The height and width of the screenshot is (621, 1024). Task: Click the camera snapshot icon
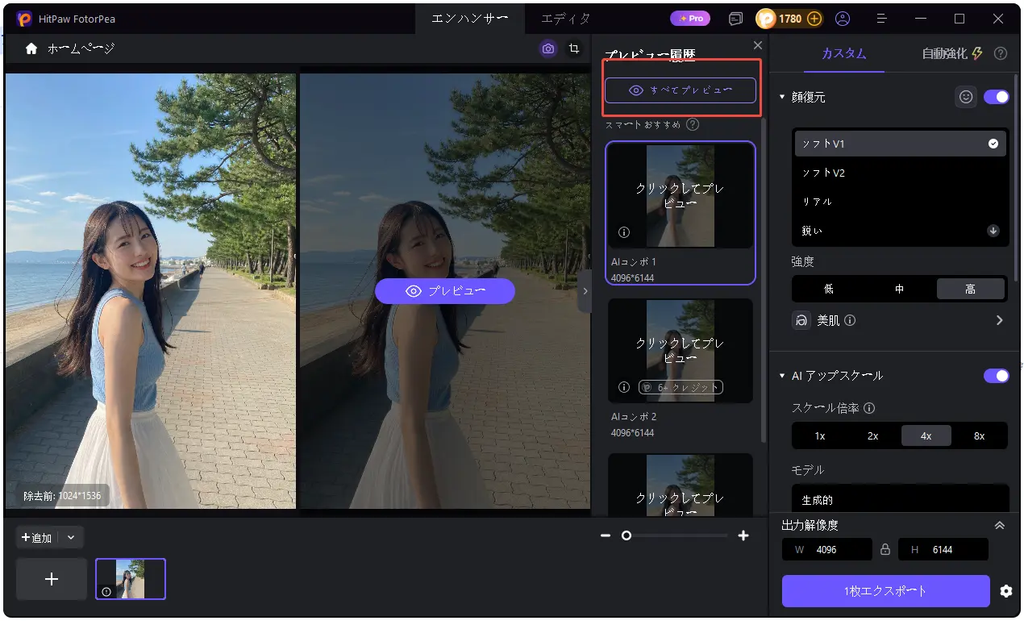click(548, 49)
